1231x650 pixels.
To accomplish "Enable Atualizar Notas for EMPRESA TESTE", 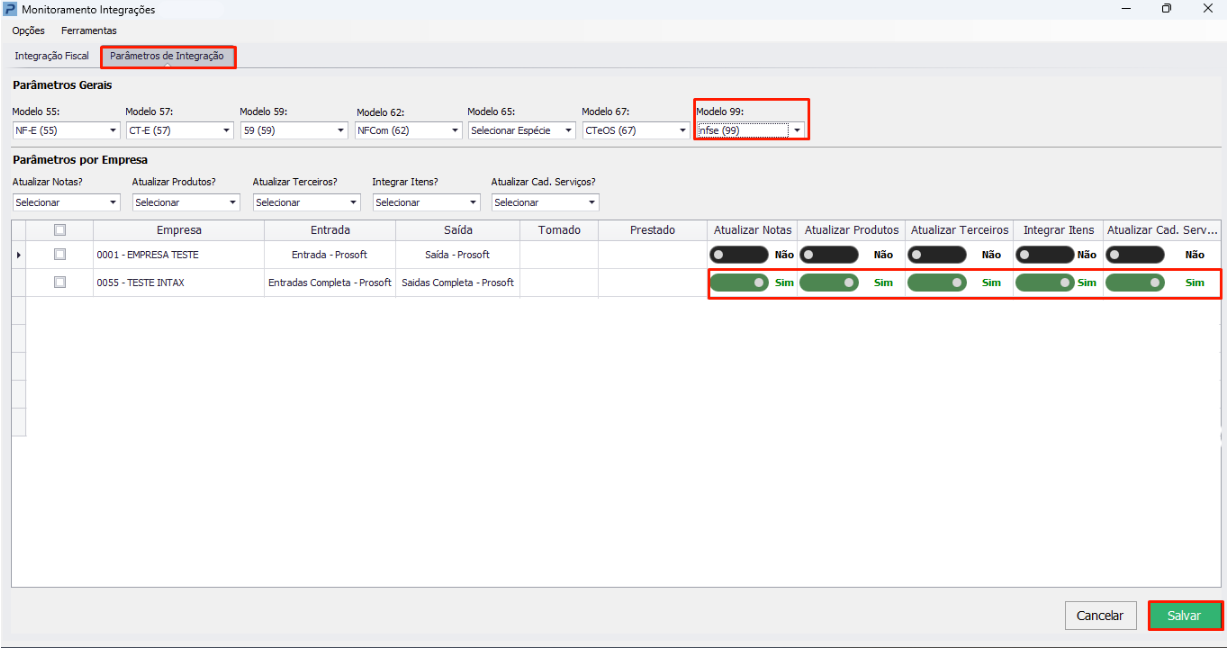I will tap(740, 255).
